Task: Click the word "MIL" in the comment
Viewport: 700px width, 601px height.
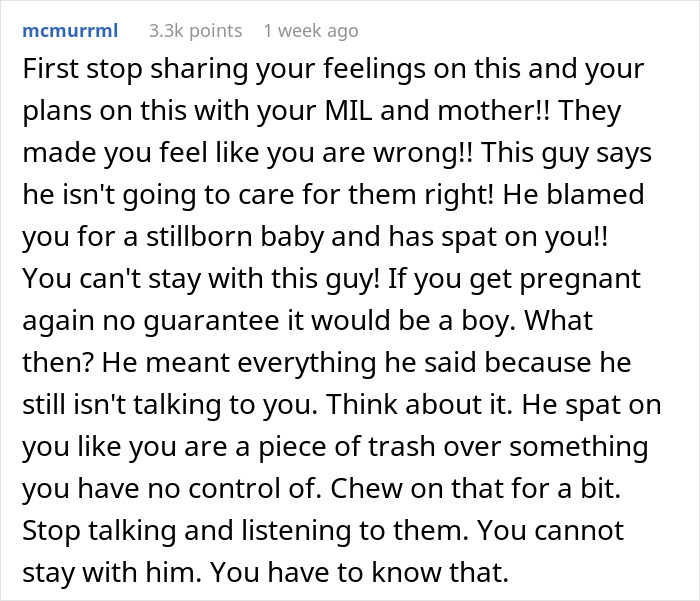Action: [348, 110]
